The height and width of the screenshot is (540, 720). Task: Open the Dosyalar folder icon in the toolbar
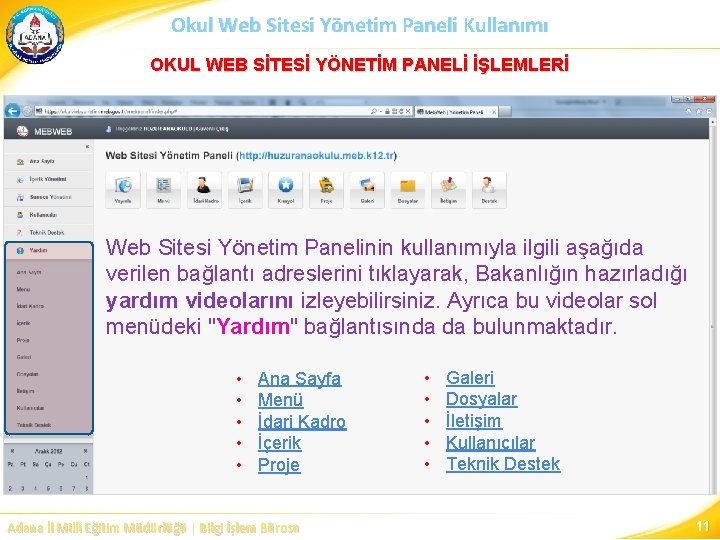pyautogui.click(x=408, y=190)
